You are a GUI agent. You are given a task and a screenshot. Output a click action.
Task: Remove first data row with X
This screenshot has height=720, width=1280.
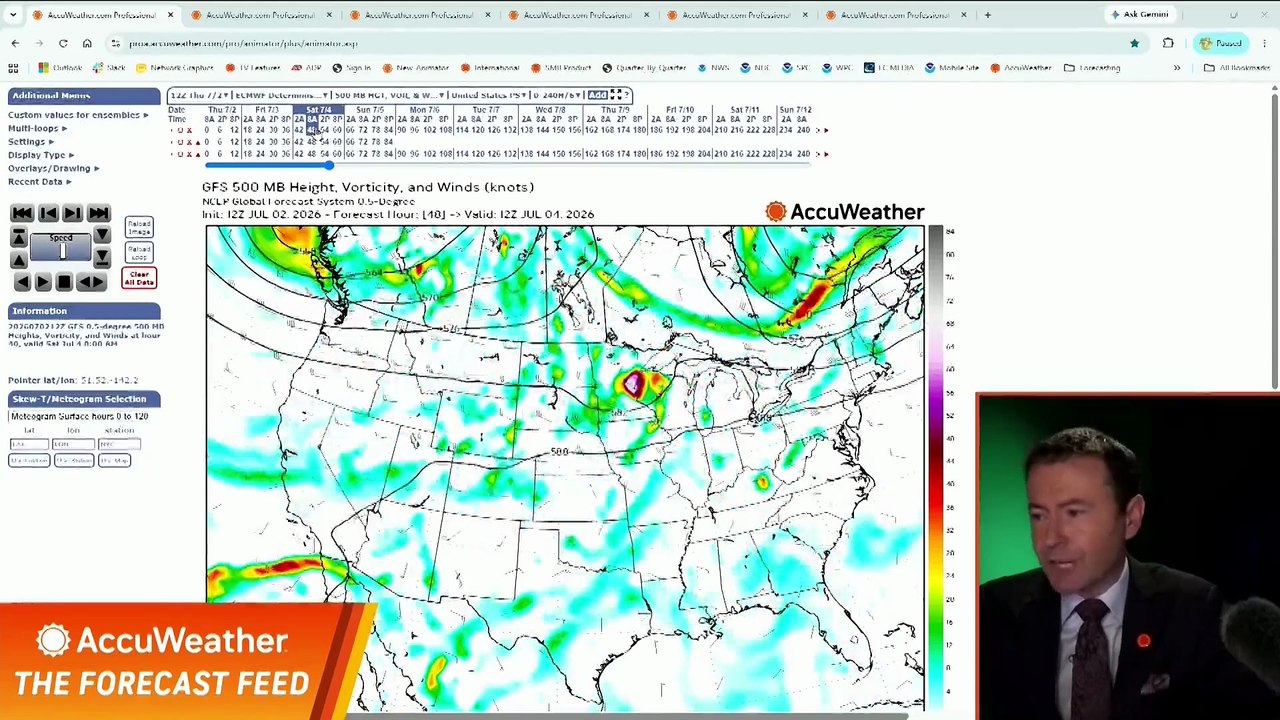click(x=189, y=130)
